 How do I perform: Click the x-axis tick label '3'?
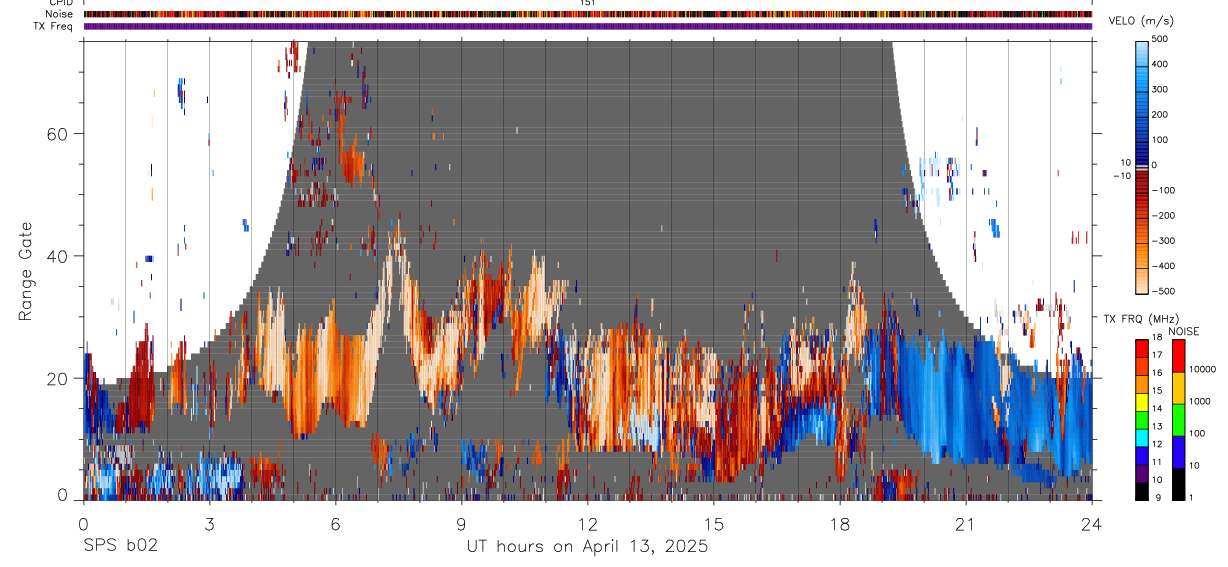[x=209, y=524]
